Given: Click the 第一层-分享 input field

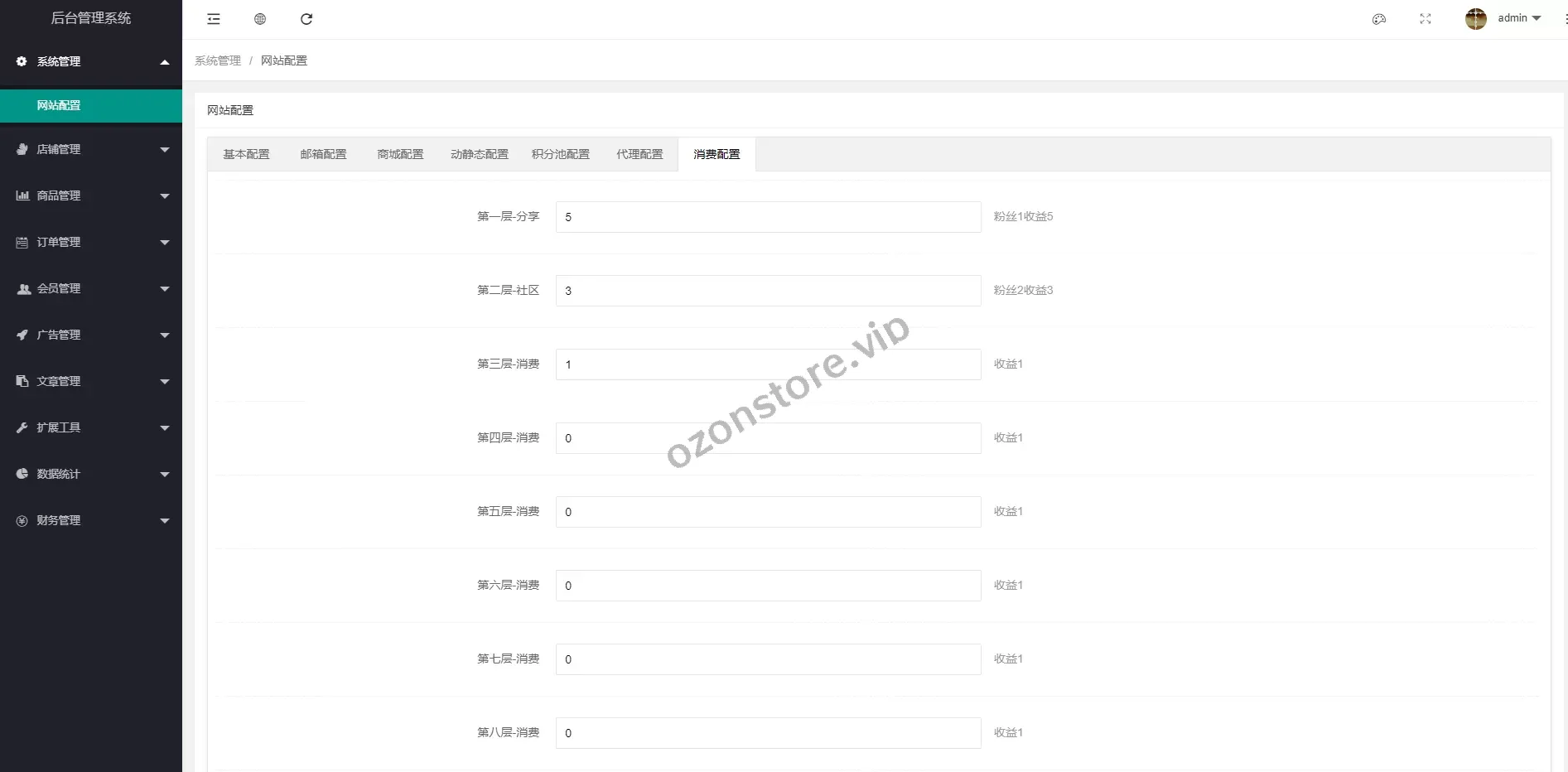Looking at the screenshot, I should click(x=768, y=217).
